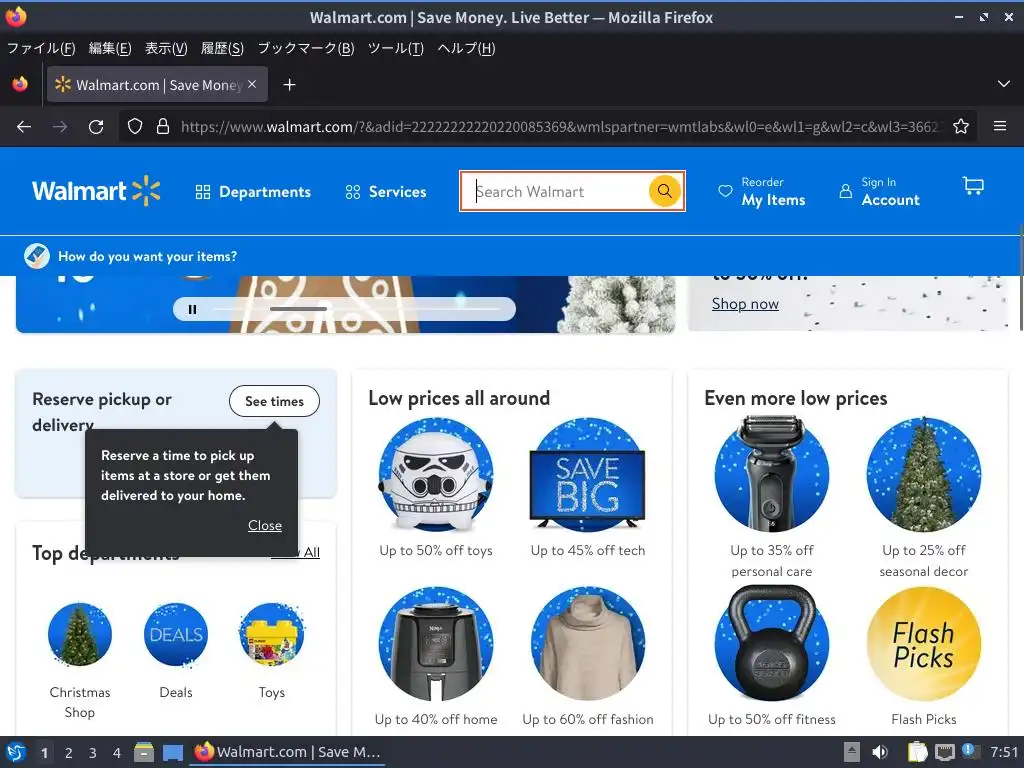Click the yellow search magnifier button
The image size is (1024, 768).
[x=664, y=191]
